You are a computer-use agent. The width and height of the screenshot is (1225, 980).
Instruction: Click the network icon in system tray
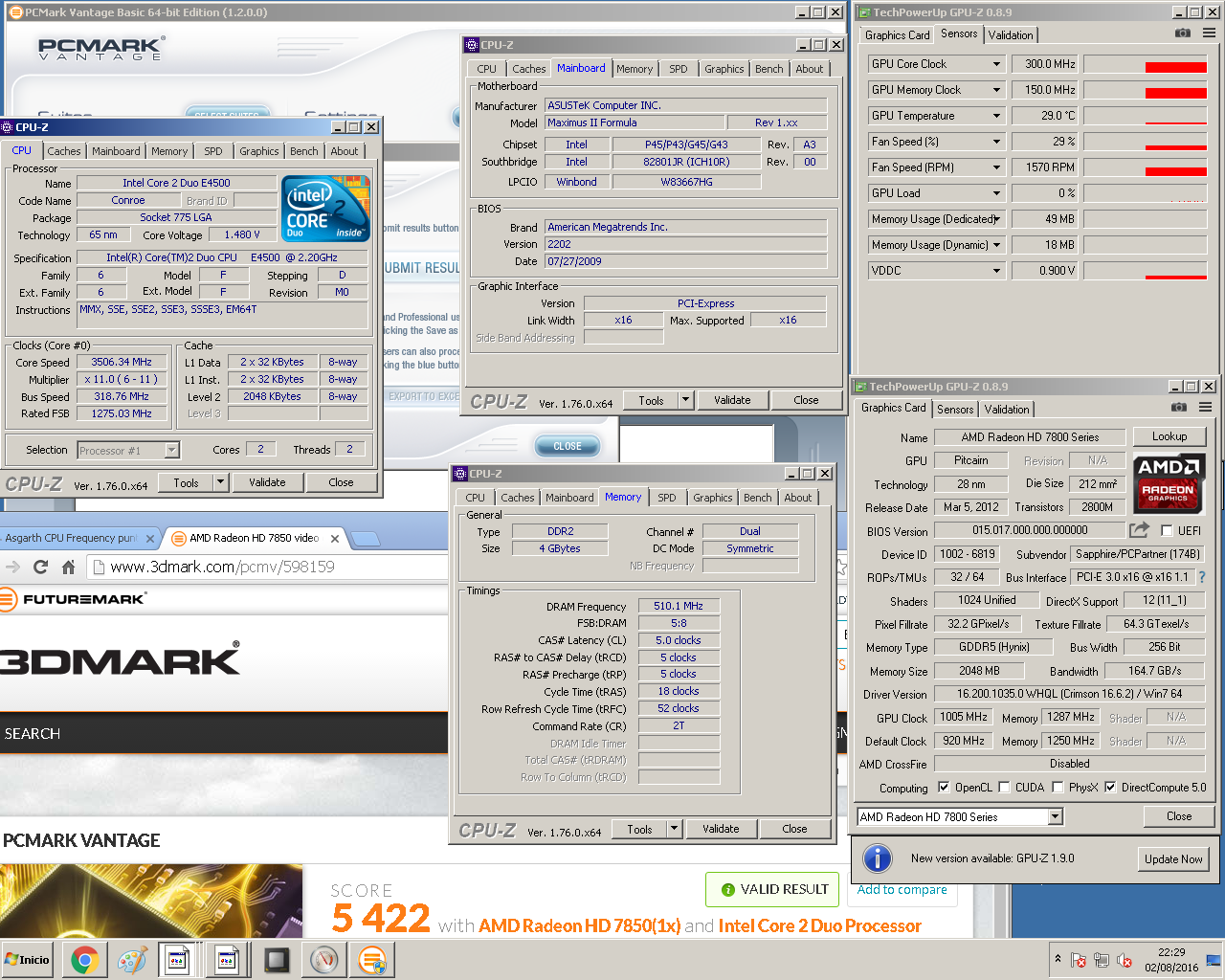[x=1102, y=961]
